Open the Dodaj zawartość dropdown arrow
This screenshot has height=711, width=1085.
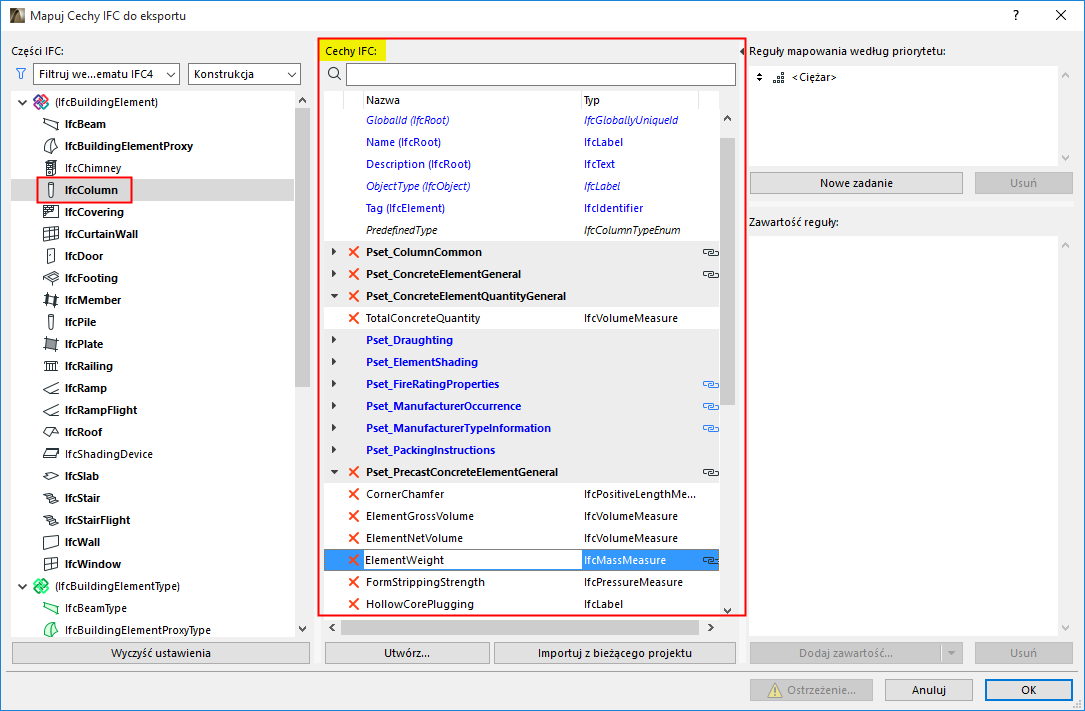click(951, 653)
